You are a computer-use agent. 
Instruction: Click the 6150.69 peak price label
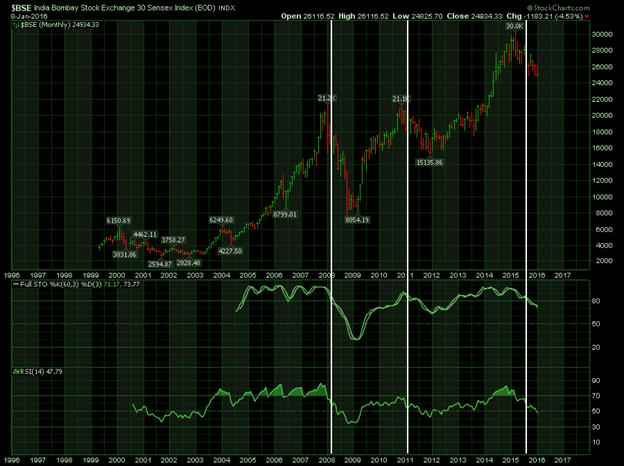[x=118, y=220]
